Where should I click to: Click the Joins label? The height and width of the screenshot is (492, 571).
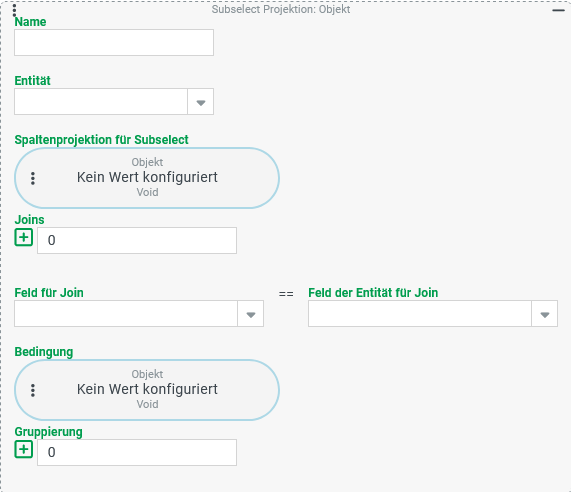click(x=29, y=220)
